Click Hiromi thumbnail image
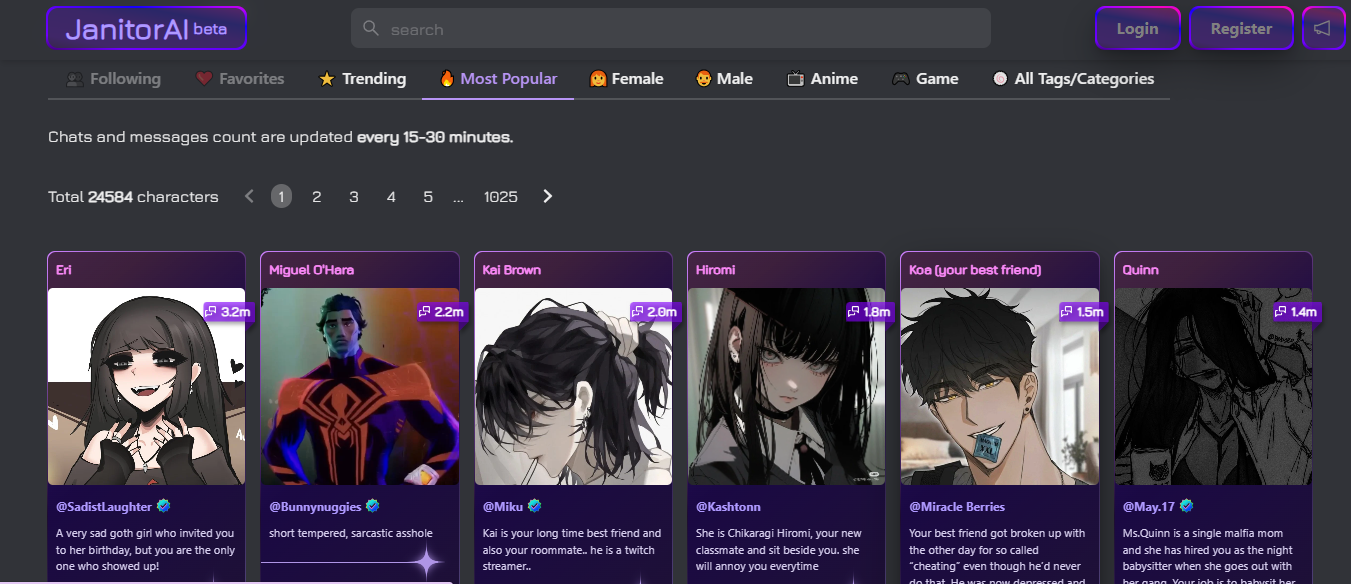Viewport: 1351px width, 584px height. (787, 387)
